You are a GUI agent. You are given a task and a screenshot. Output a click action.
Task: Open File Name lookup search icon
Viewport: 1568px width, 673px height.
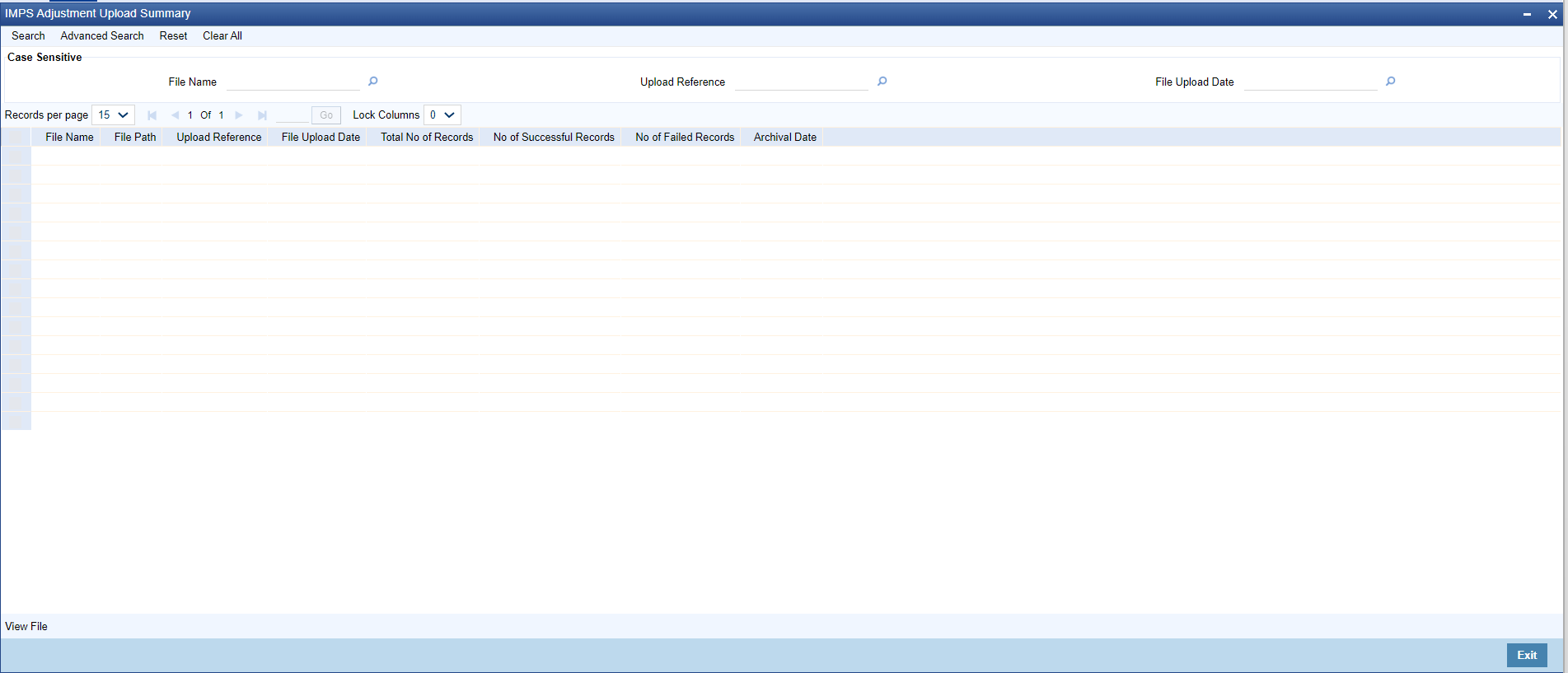372,82
